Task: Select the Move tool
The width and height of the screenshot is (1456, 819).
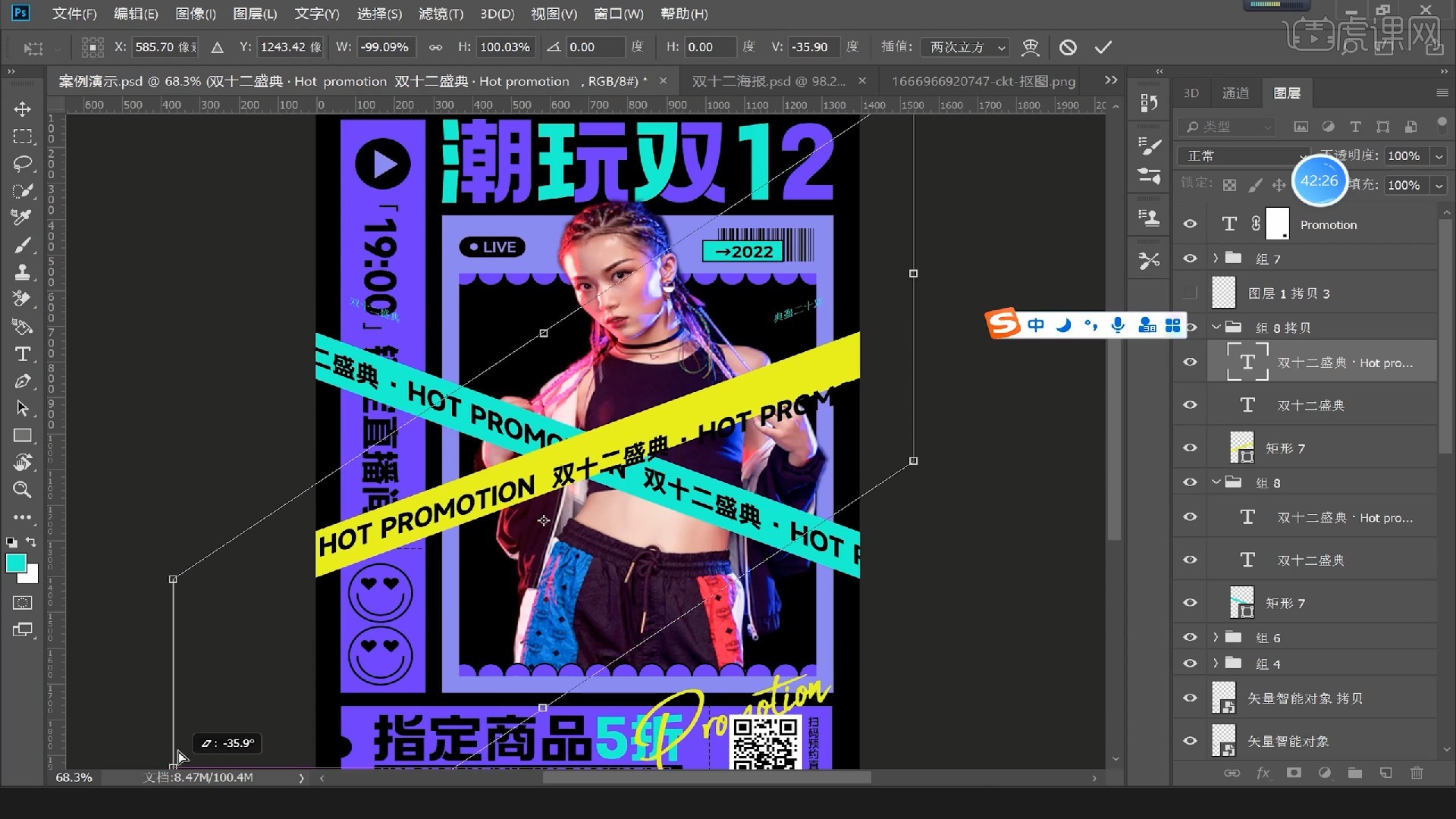Action: [22, 108]
